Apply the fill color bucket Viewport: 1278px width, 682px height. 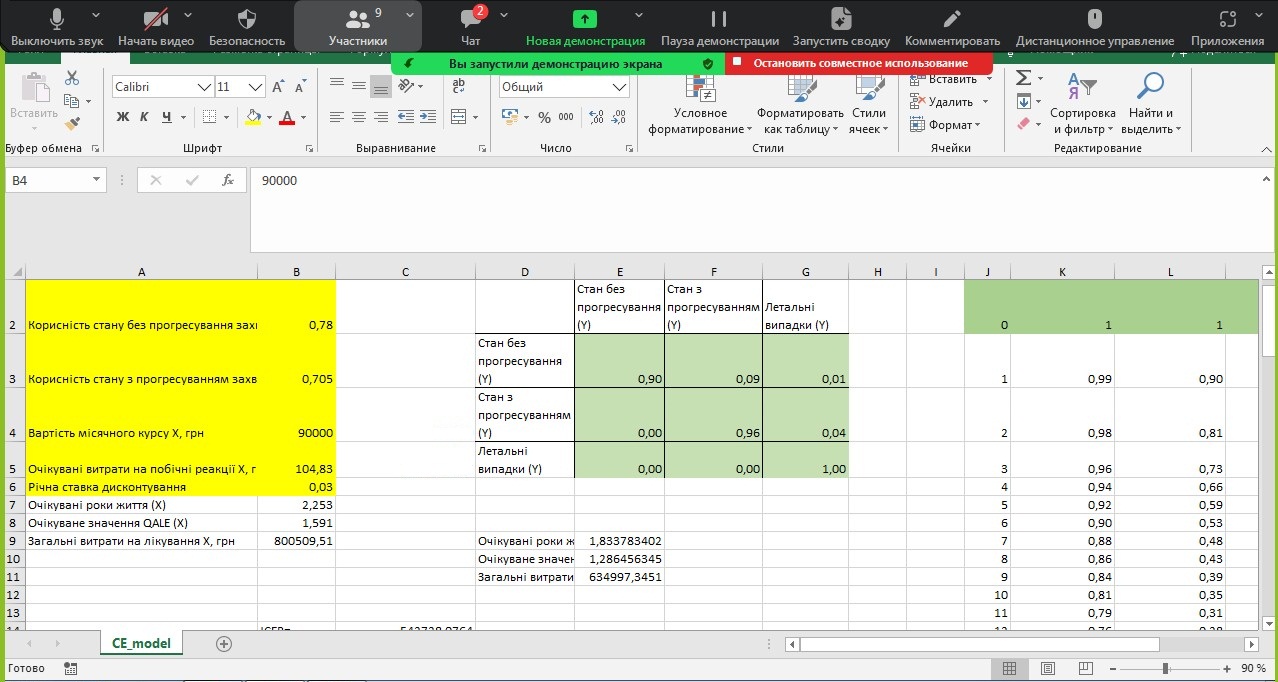click(x=254, y=117)
